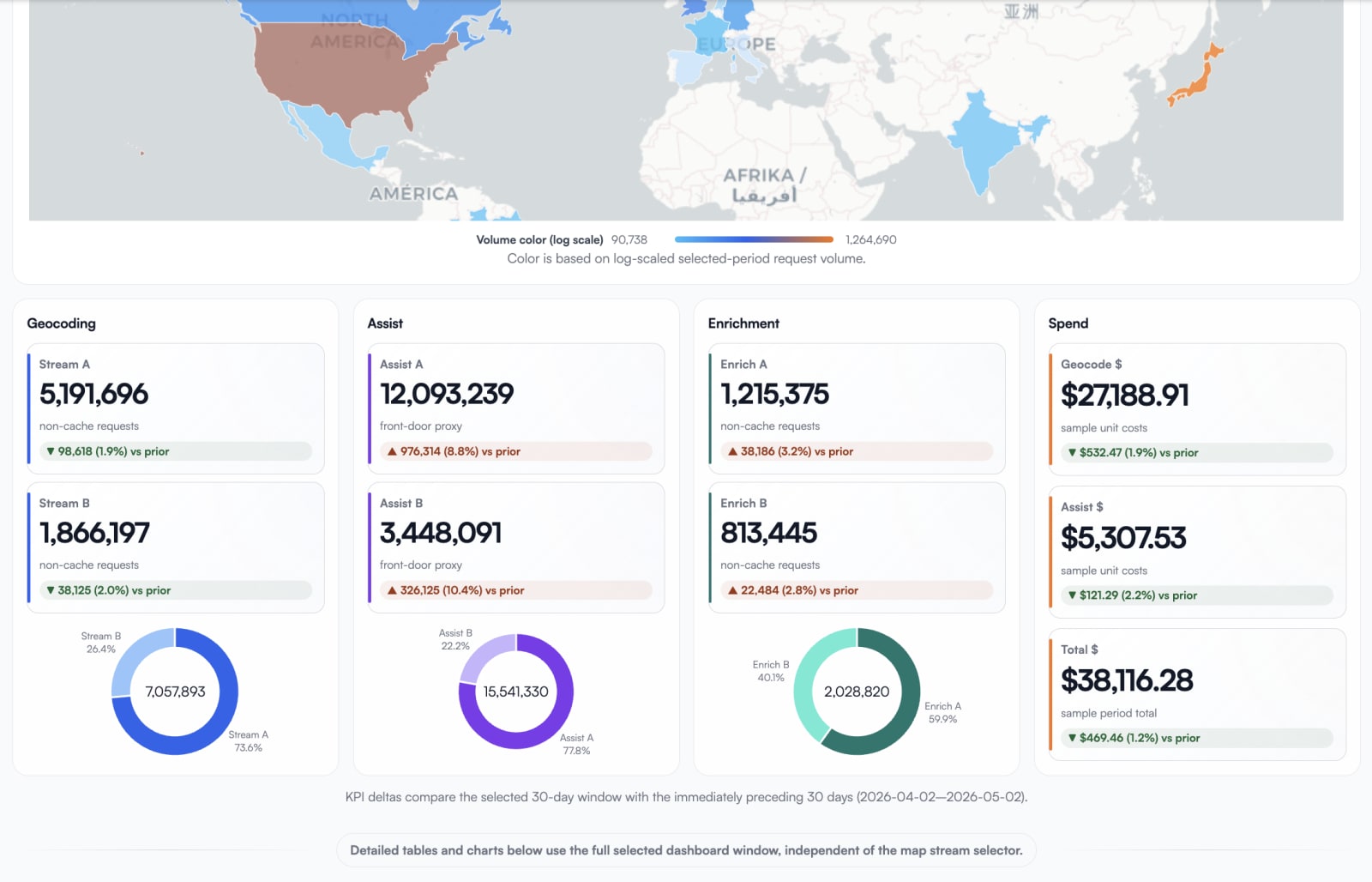
Task: Click the $469.46 (1.2%) vs prior badge
Action: (1197, 738)
